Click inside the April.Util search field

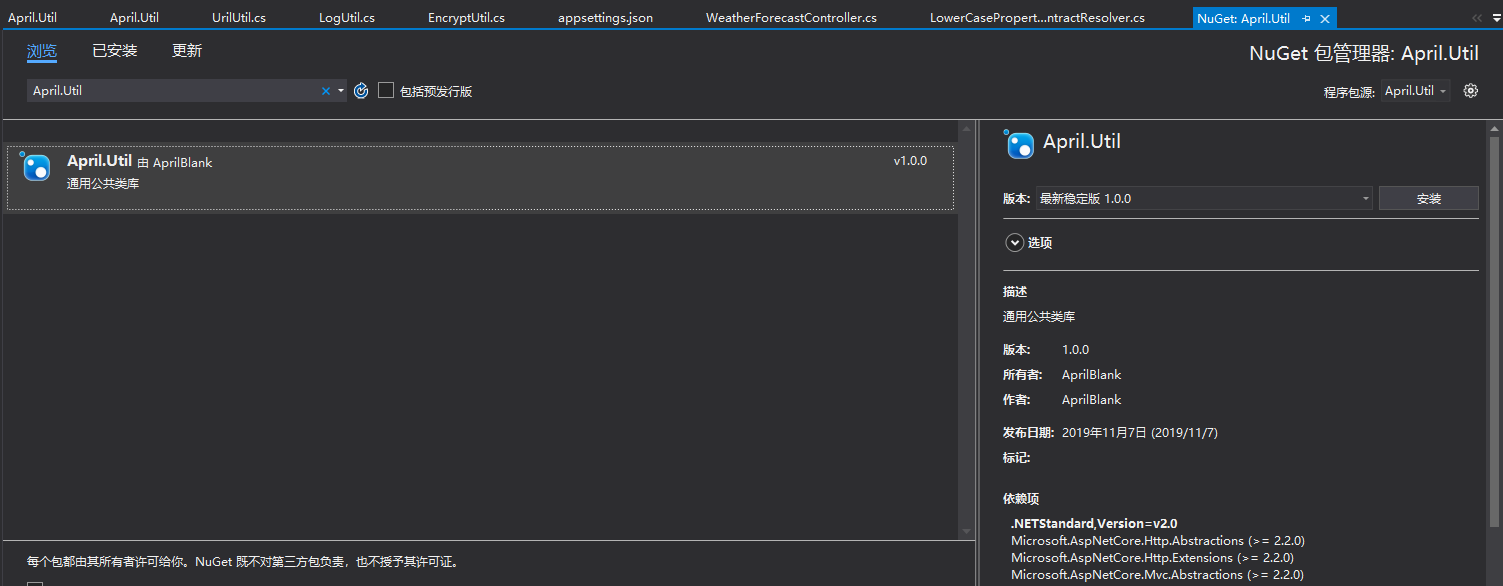[170, 91]
